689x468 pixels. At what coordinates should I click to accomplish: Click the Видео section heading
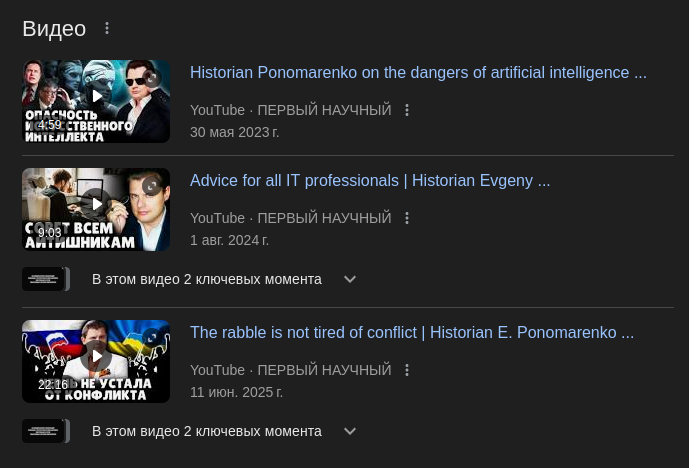point(54,29)
